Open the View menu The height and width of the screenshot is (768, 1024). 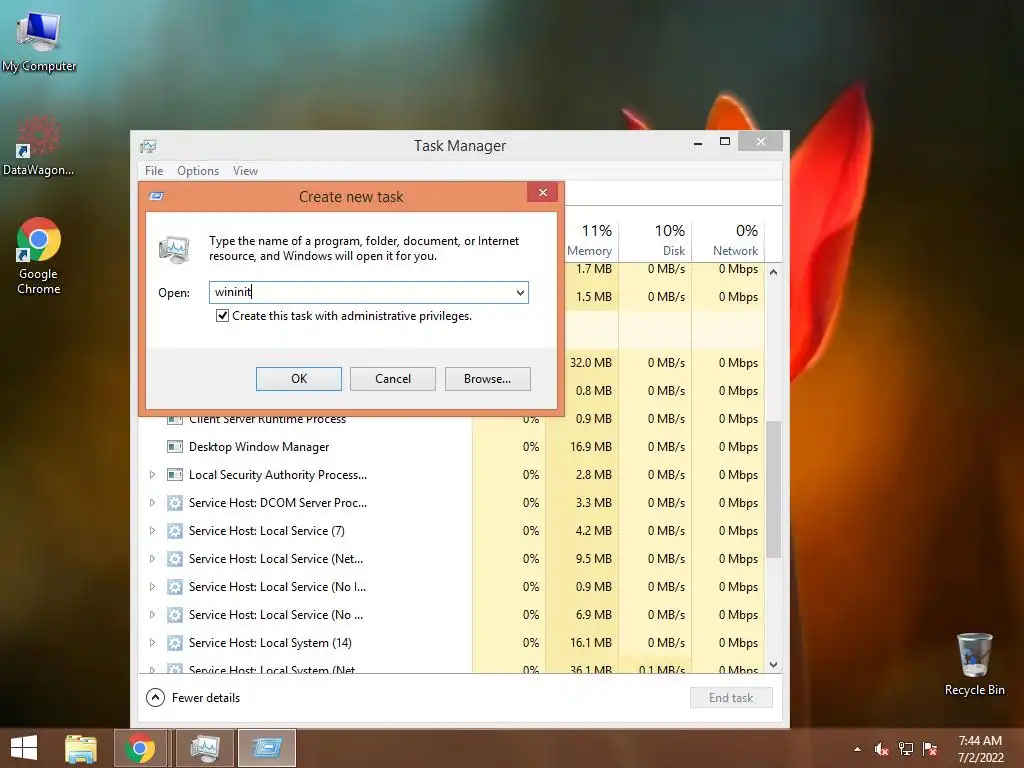245,170
